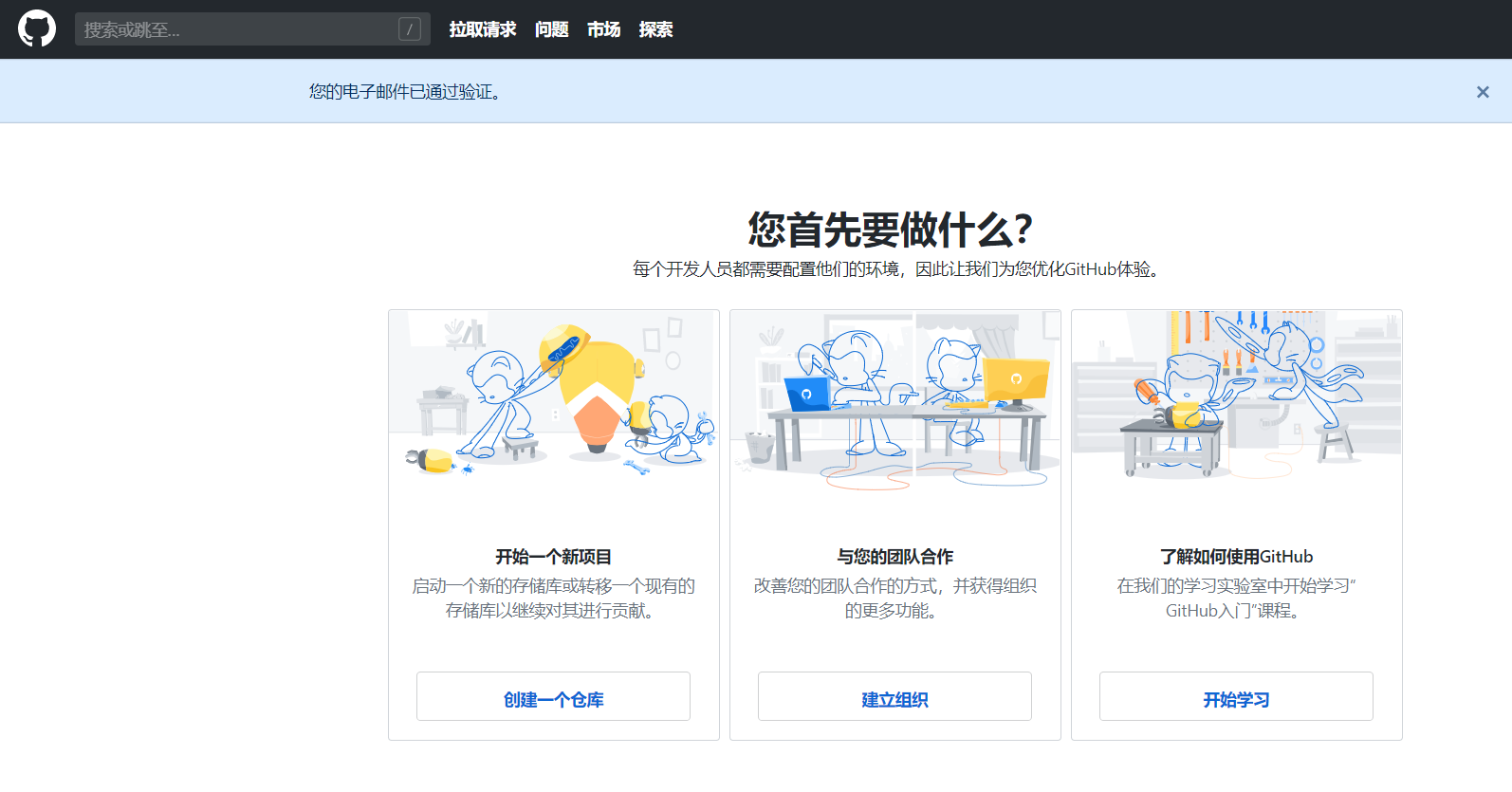Dismiss the email verified banner with X
Viewport: 1512px width, 792px height.
1483,92
